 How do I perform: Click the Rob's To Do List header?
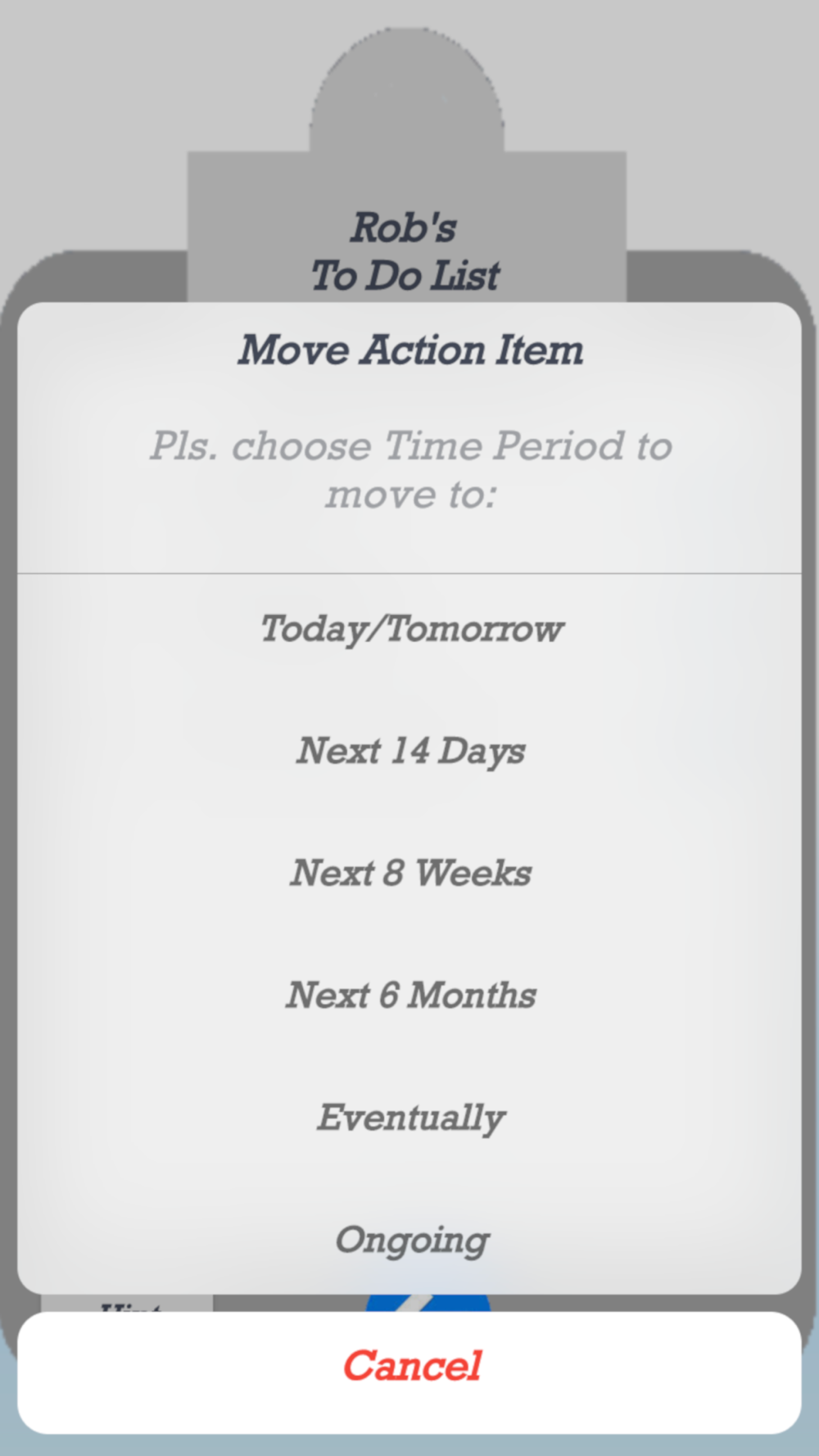point(405,251)
